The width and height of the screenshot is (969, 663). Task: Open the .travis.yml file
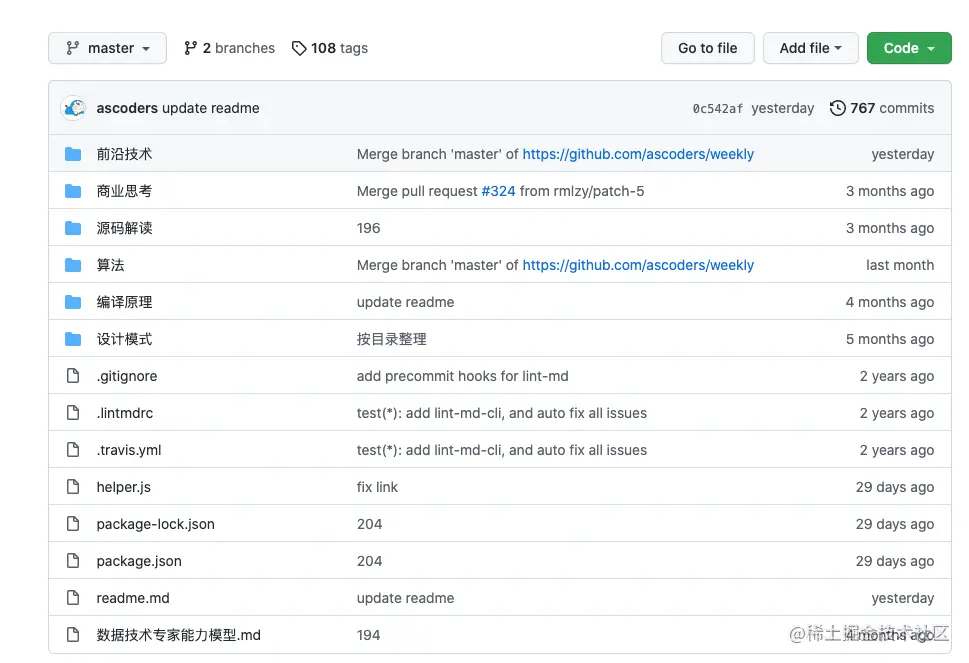click(129, 450)
